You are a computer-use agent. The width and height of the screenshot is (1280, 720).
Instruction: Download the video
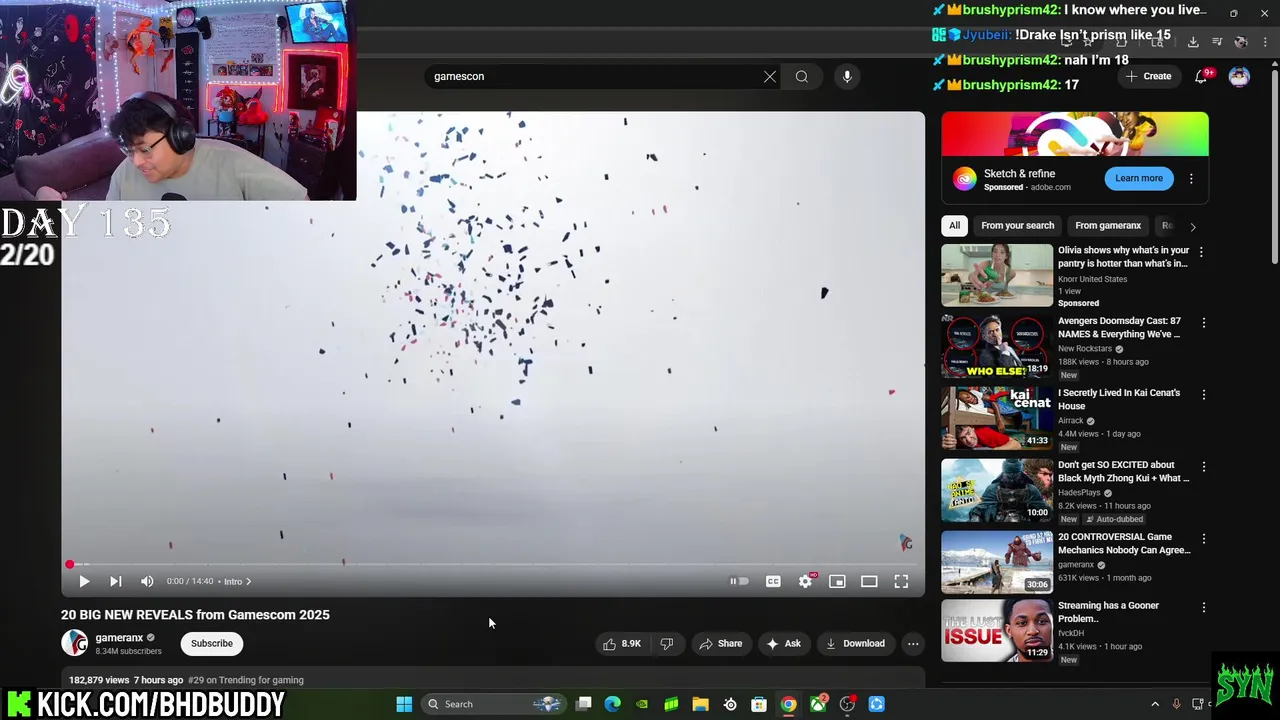[855, 644]
